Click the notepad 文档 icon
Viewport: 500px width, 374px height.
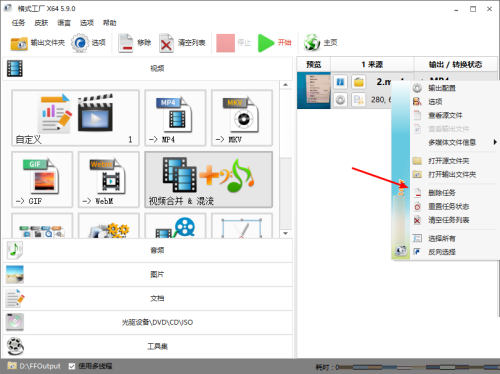[15, 298]
